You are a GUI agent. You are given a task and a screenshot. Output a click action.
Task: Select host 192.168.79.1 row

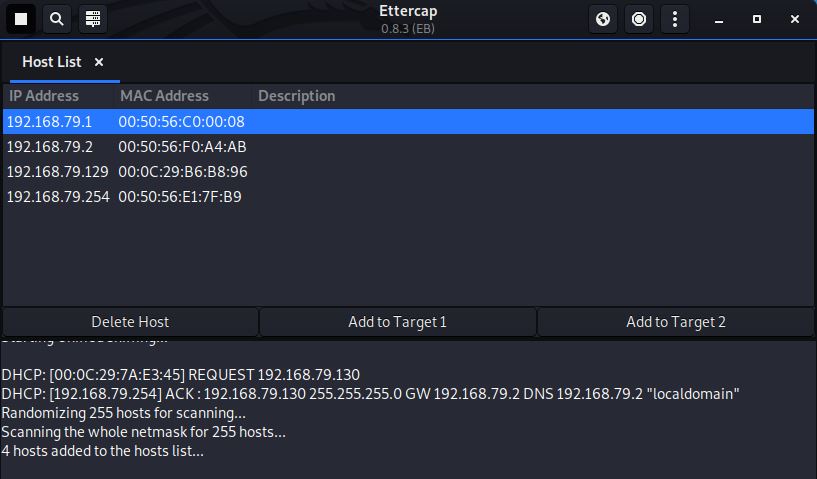point(49,121)
